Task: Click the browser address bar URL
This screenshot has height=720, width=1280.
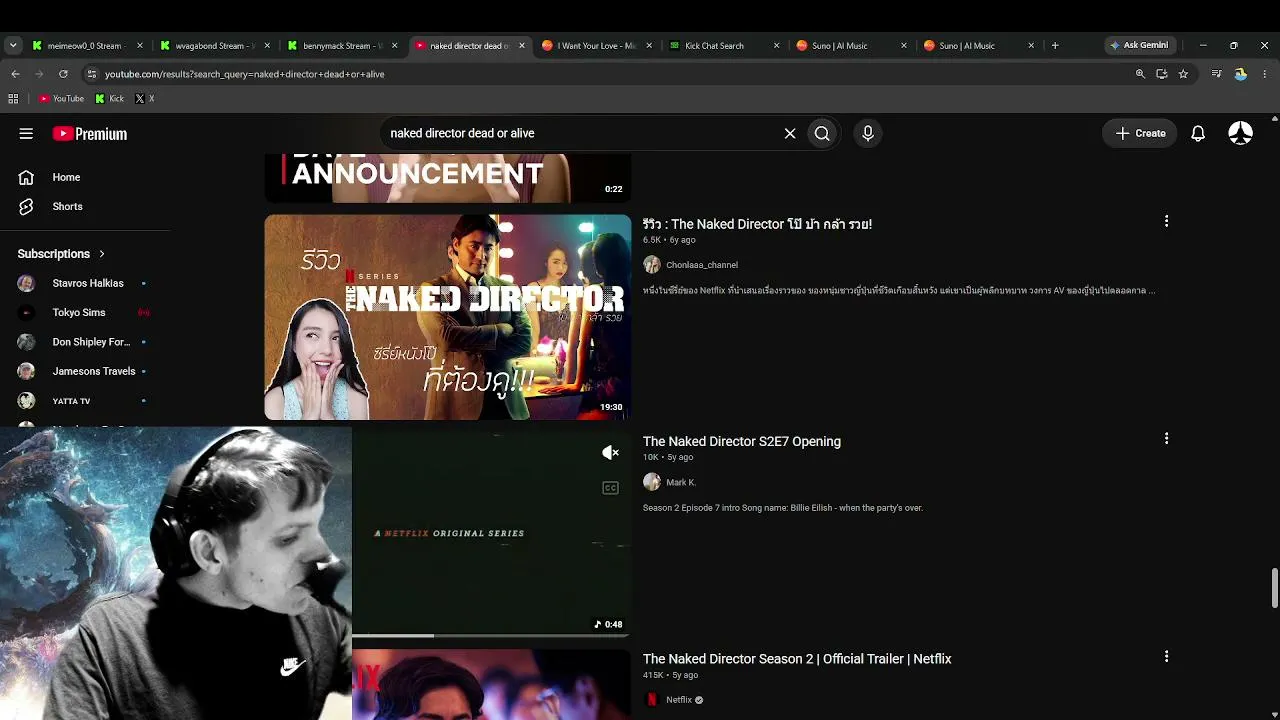Action: [245, 74]
